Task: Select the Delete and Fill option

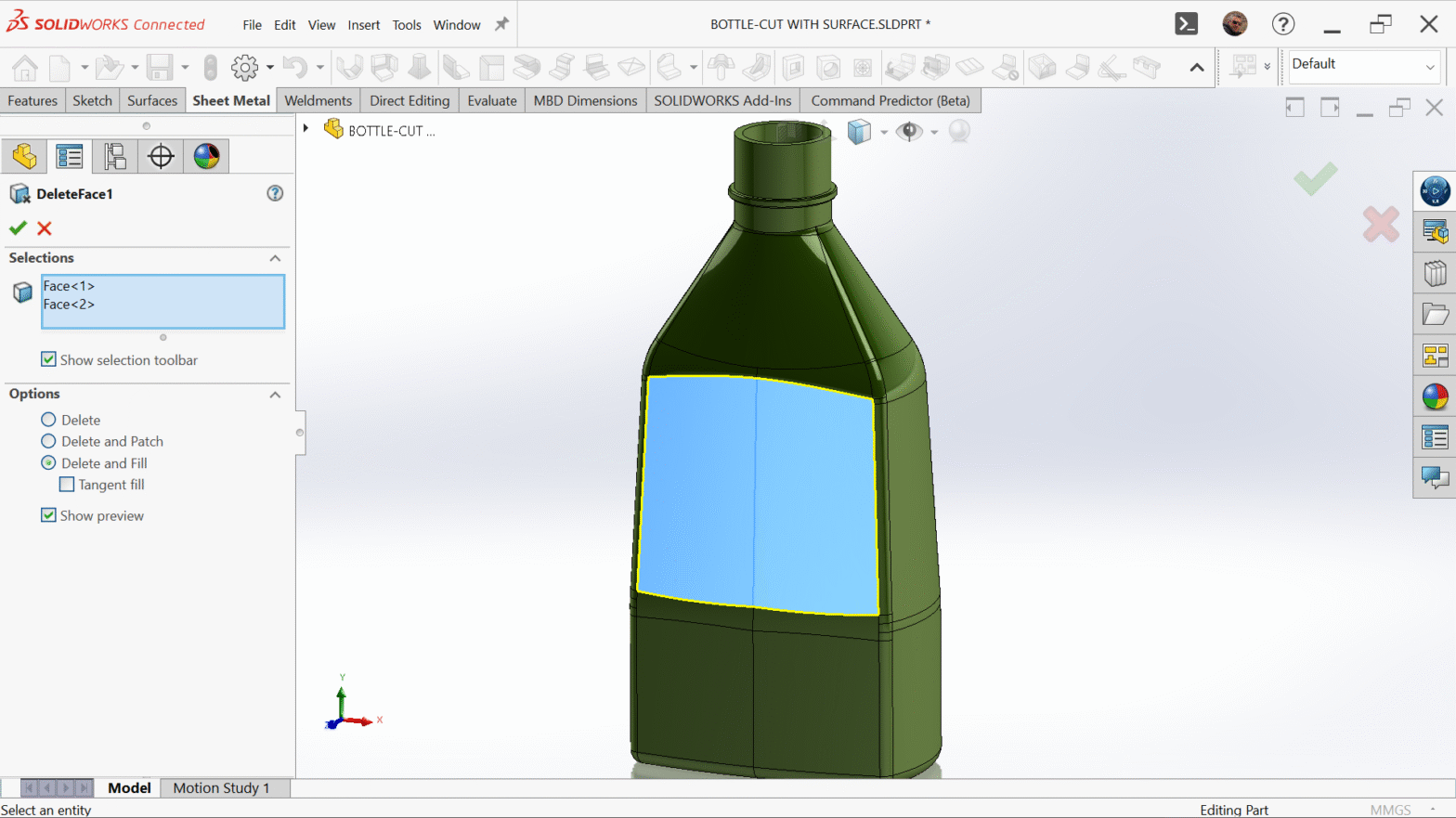Action: [48, 462]
